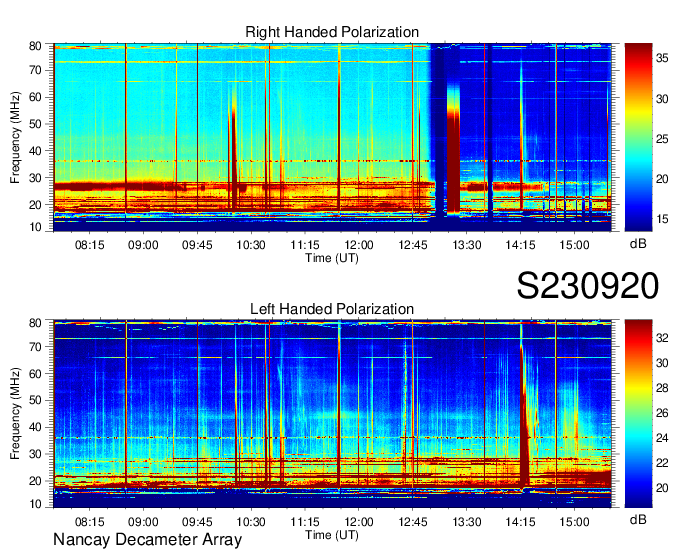Screen dimensions: 680x552
Task: Click the 10:30 tick of the left-handed plot
Action: tap(251, 522)
